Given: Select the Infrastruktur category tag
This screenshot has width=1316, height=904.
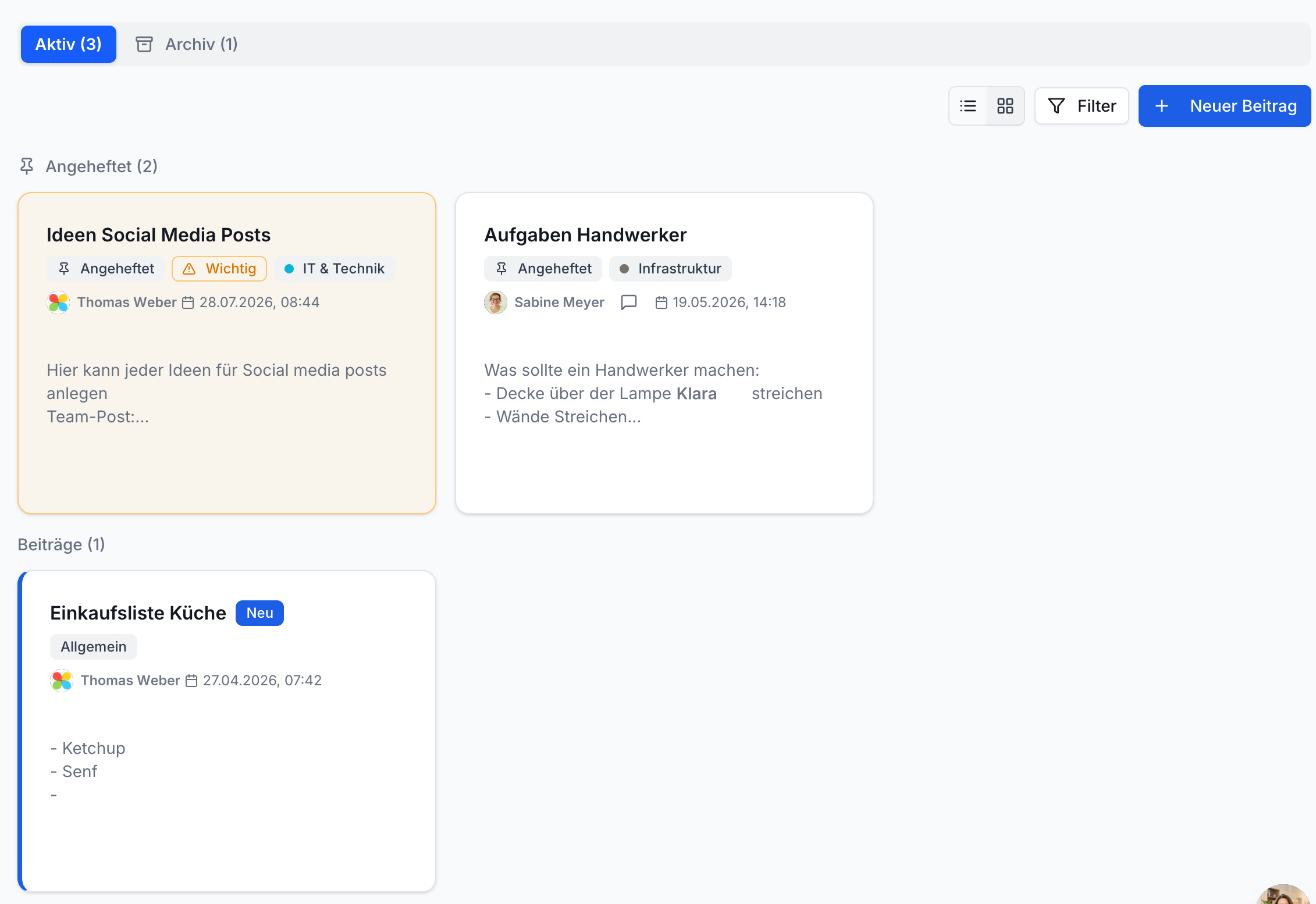Looking at the screenshot, I should 670,269.
